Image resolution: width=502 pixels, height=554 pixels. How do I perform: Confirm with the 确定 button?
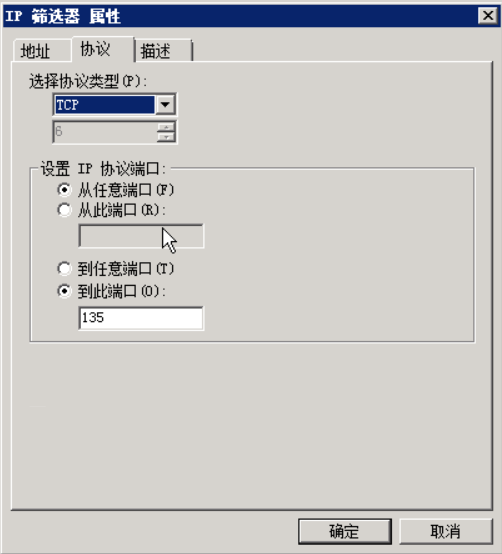tap(345, 531)
